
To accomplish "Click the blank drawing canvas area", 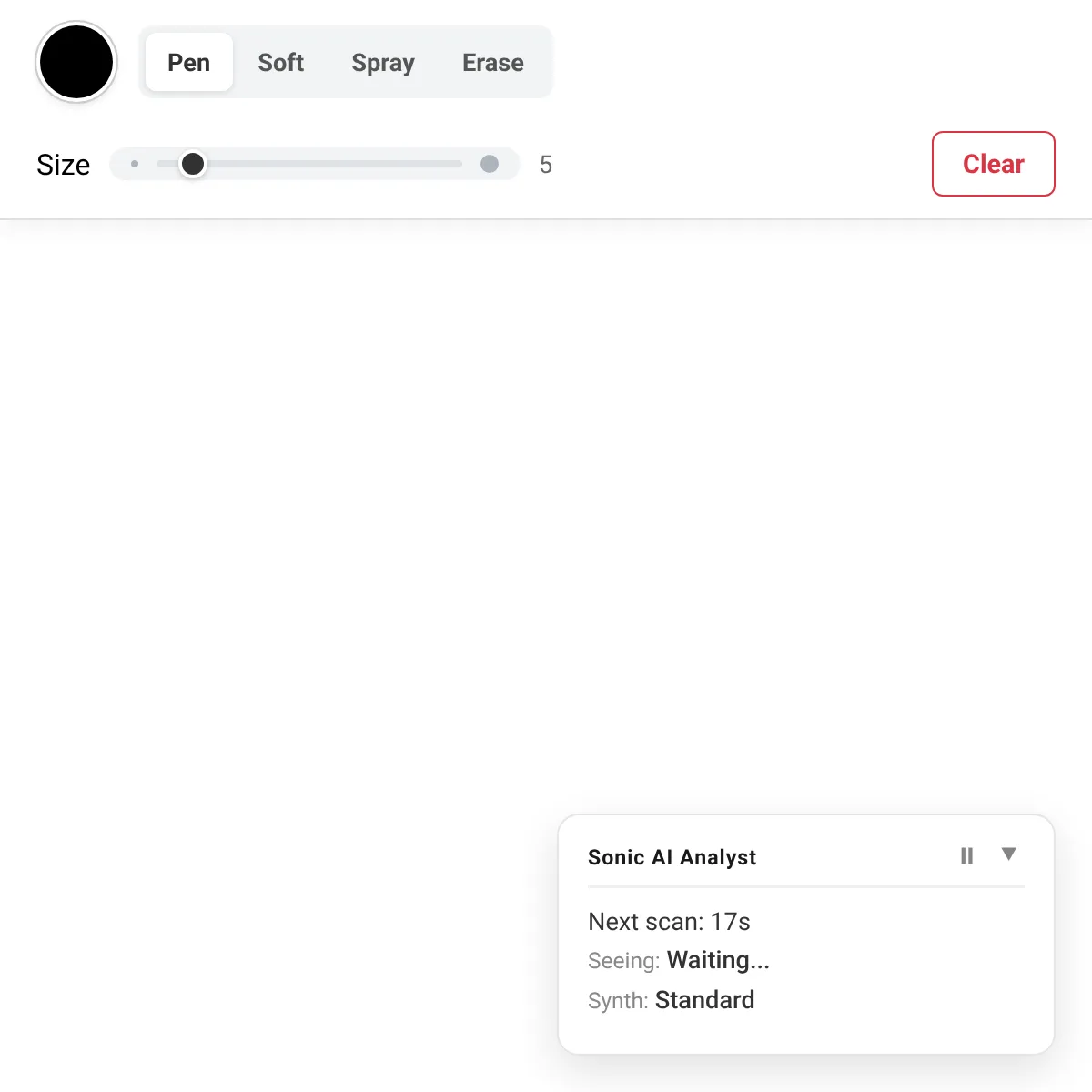I will (364, 546).
